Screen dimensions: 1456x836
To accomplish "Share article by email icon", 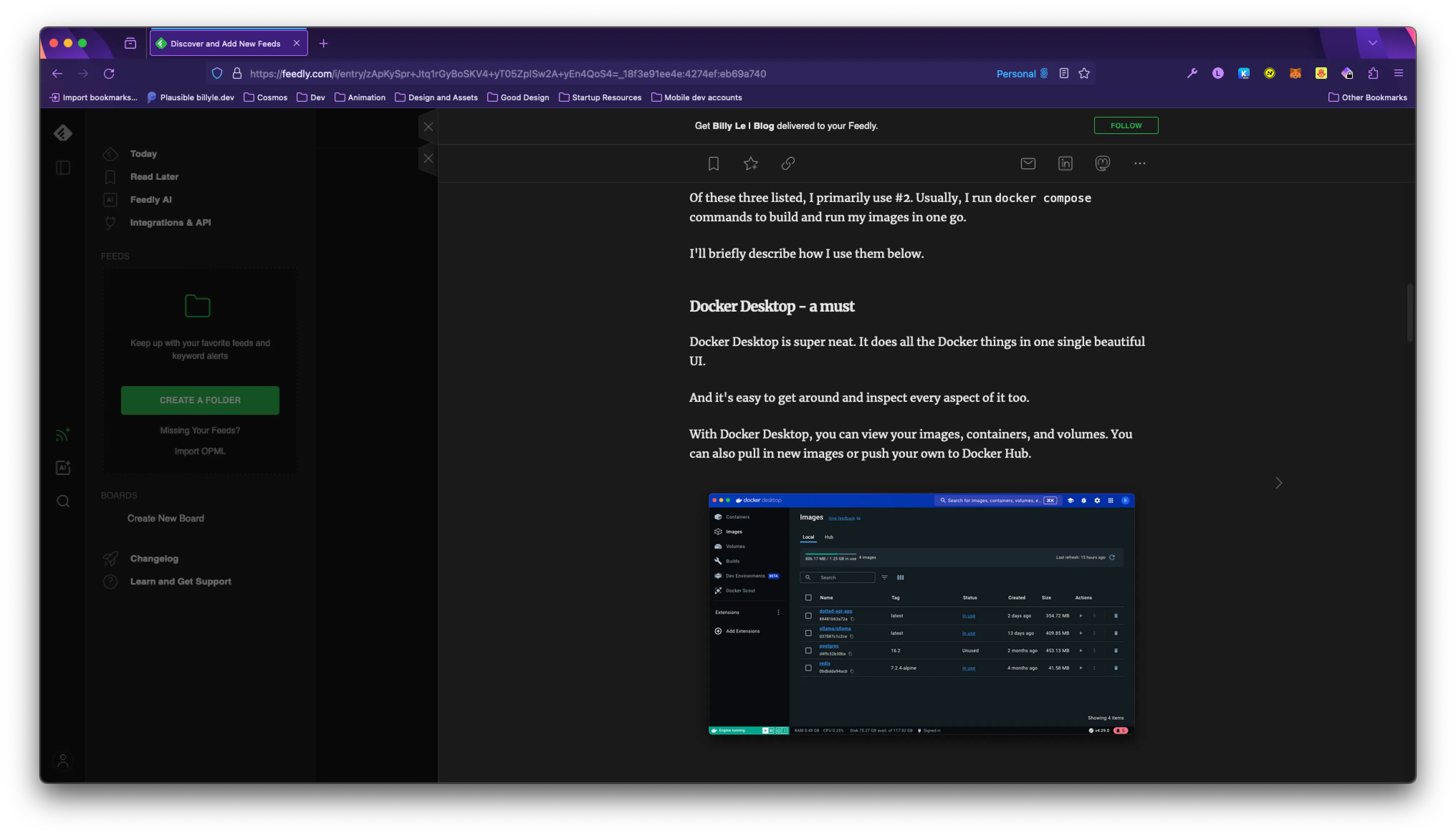I will coord(1028,164).
